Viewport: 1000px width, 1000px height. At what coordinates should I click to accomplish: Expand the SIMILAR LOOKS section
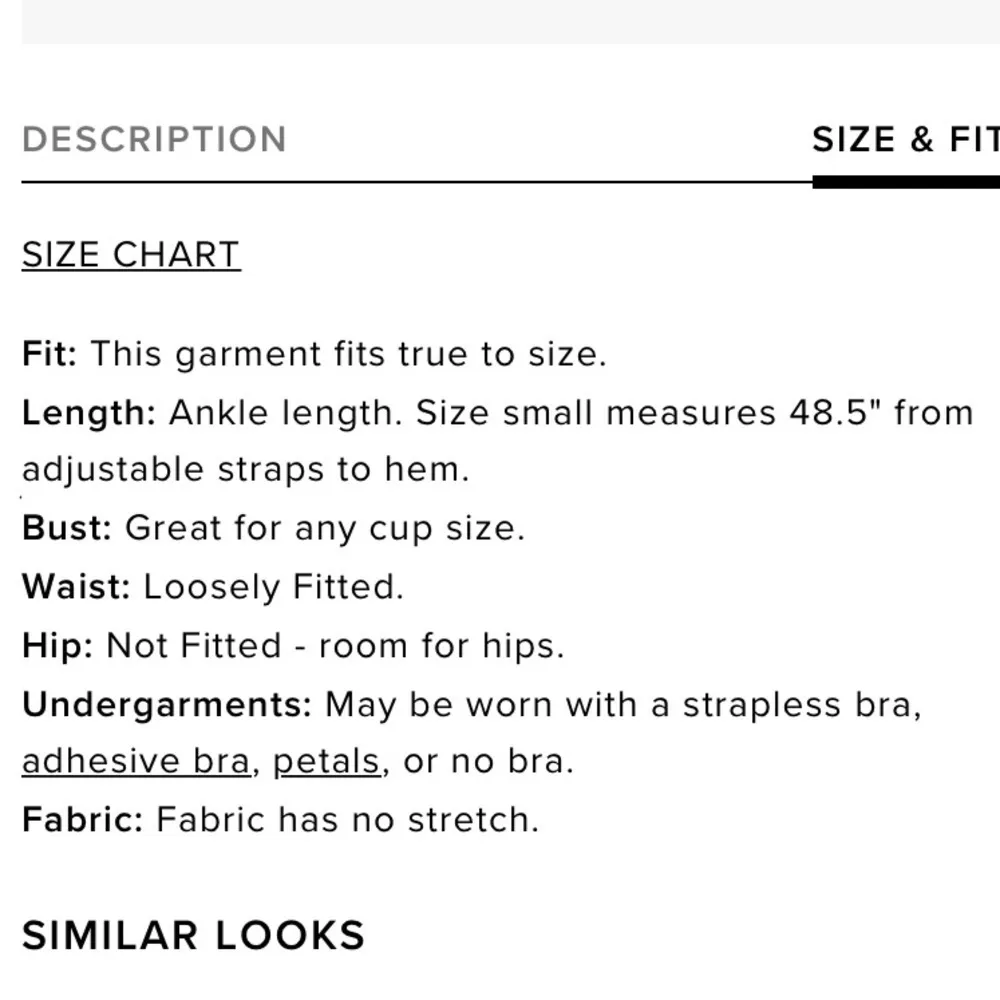tap(192, 935)
